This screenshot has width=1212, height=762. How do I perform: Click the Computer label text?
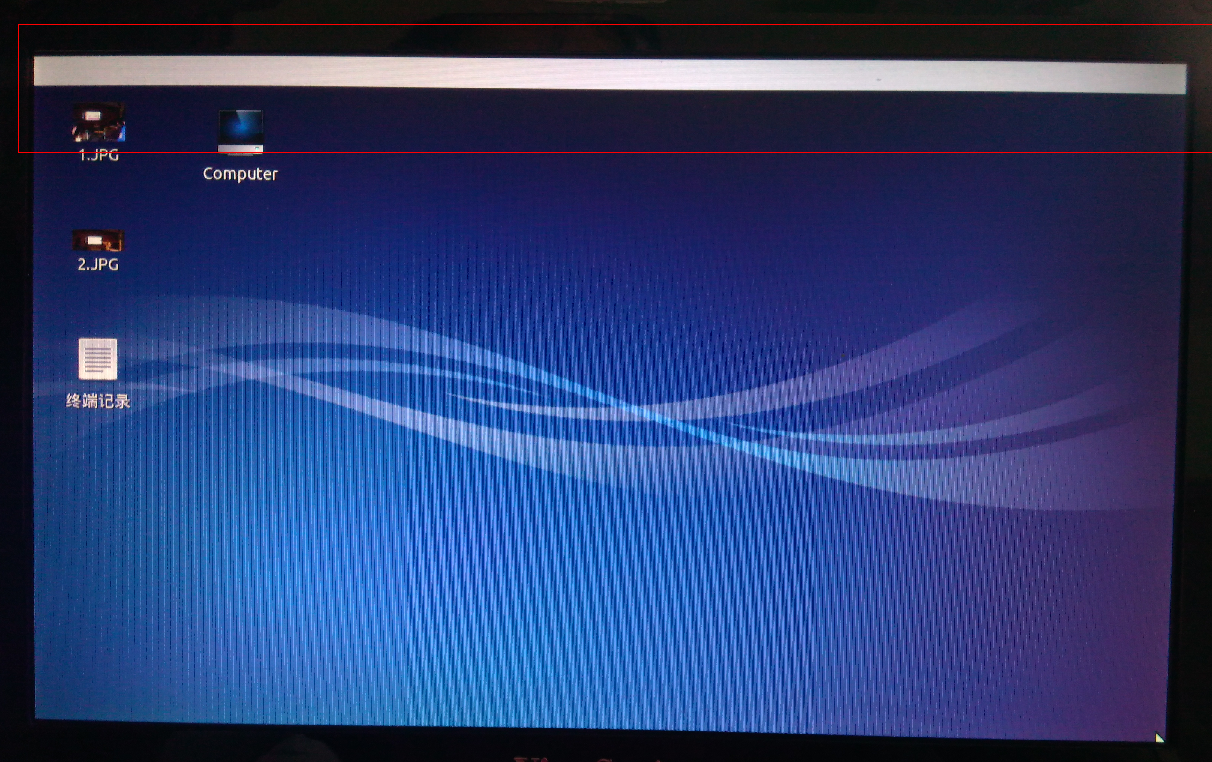[x=240, y=174]
